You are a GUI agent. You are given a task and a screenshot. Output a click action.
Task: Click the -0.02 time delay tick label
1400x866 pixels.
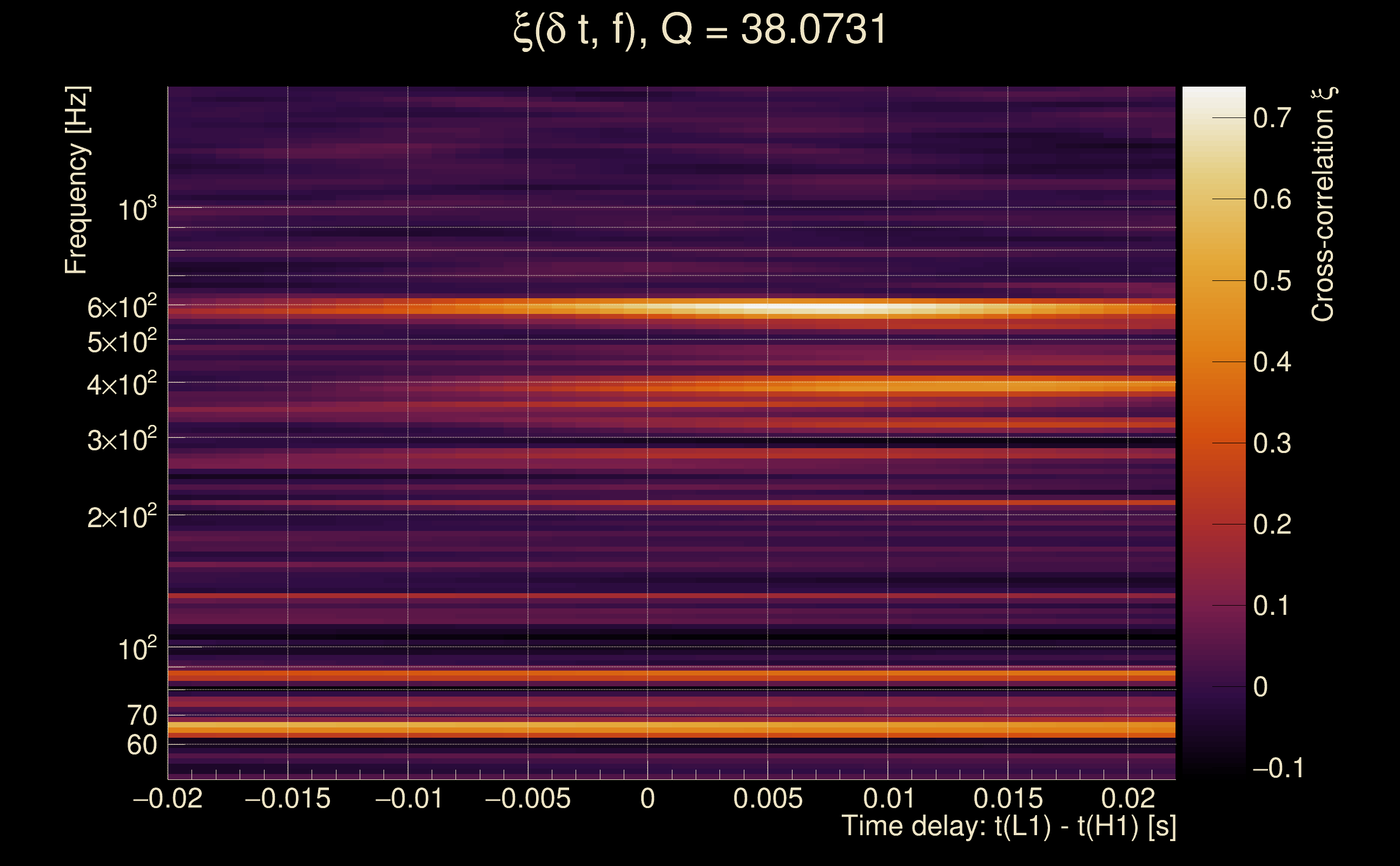[x=168, y=799]
